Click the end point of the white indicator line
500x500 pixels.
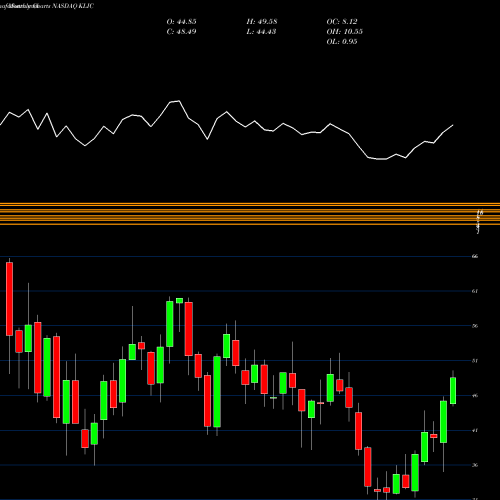pos(453,125)
